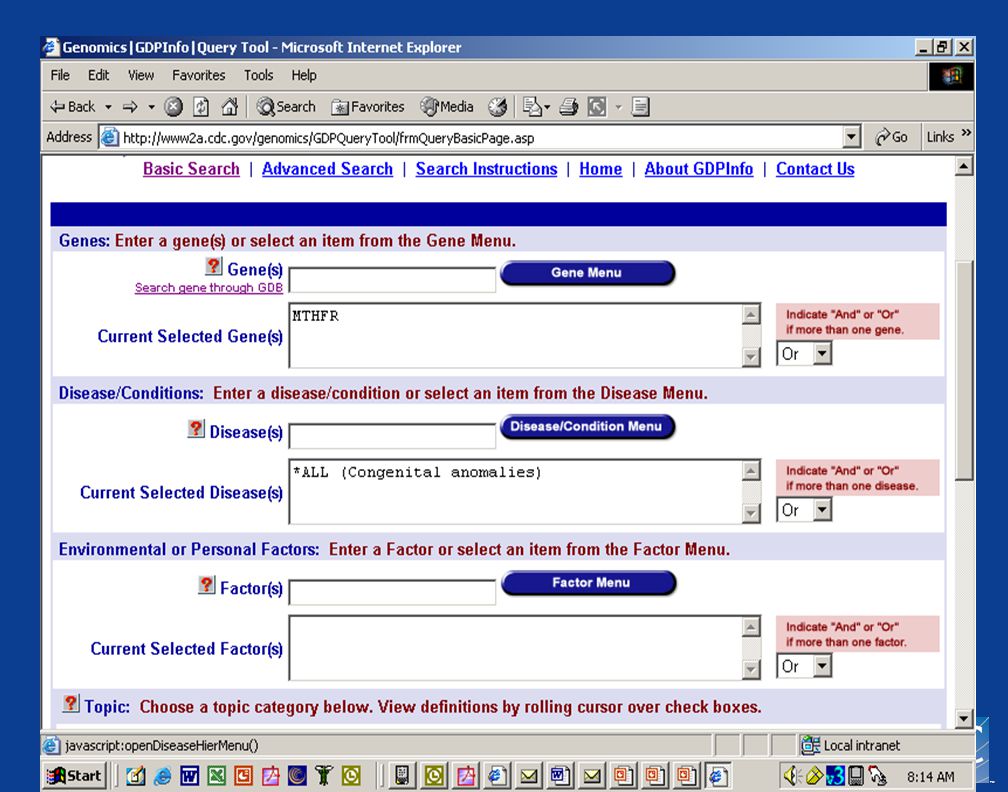The width and height of the screenshot is (1008, 792).
Task: Print the page with printer icon
Action: point(568,107)
